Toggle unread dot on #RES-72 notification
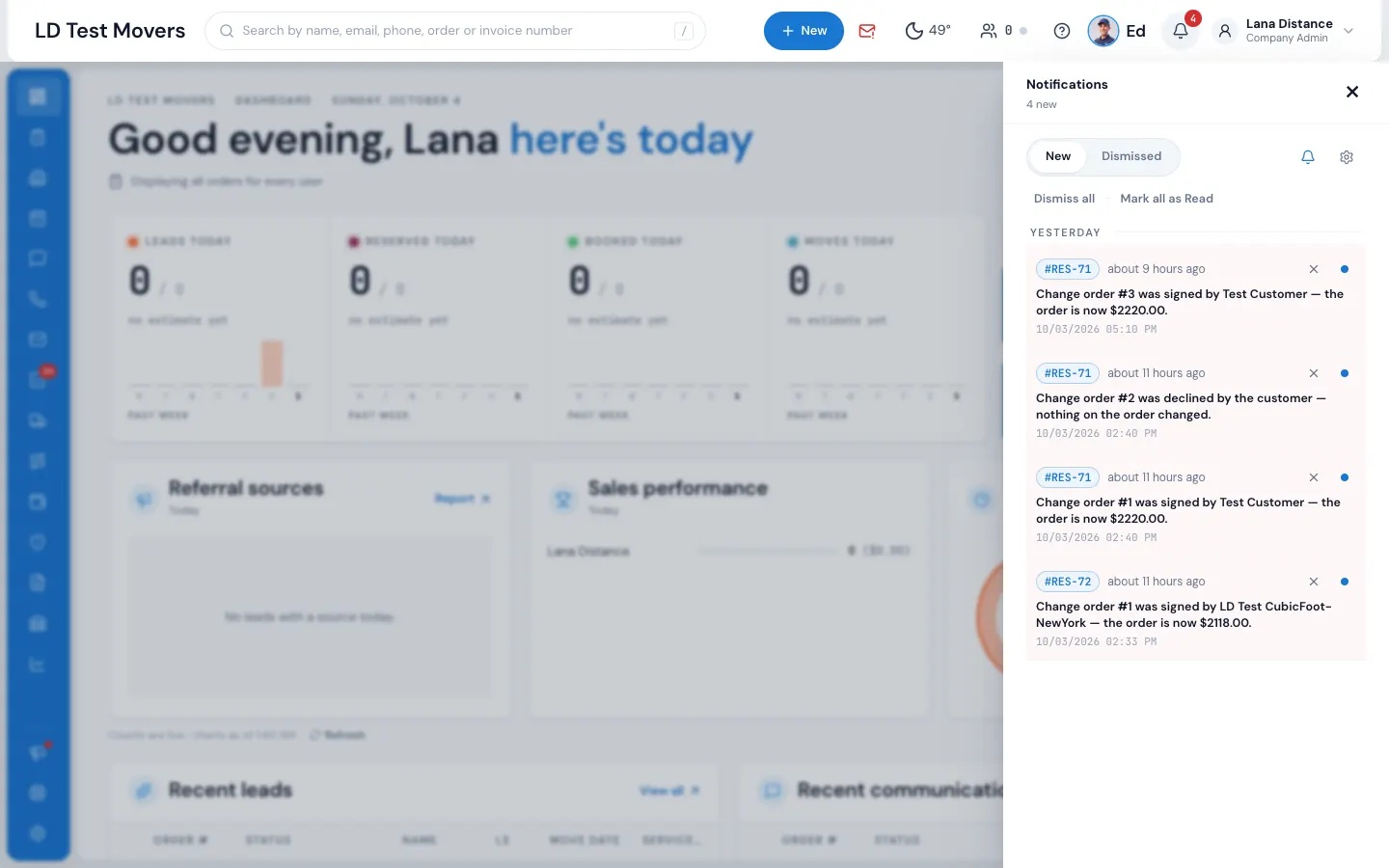This screenshot has width=1389, height=868. (x=1345, y=582)
